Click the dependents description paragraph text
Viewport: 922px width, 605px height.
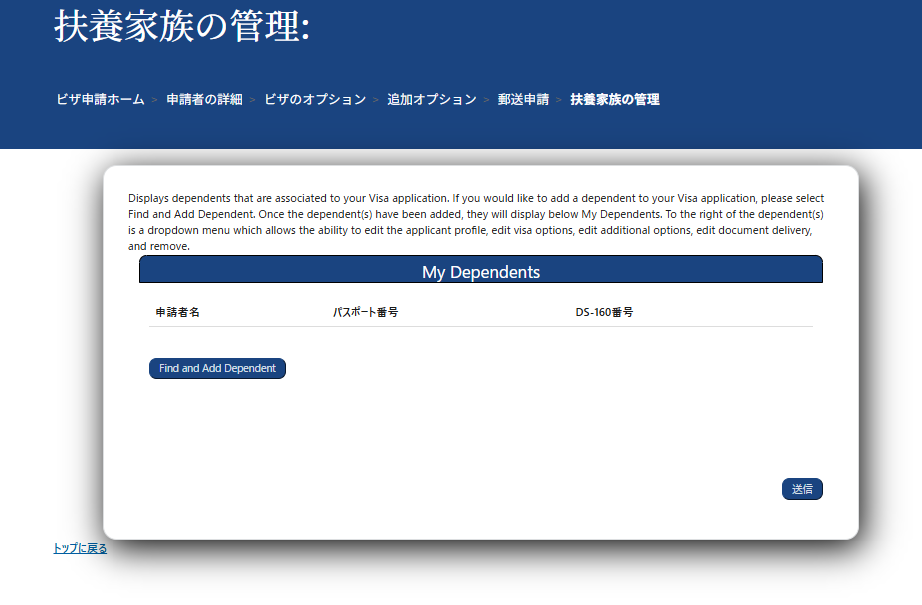click(476, 222)
